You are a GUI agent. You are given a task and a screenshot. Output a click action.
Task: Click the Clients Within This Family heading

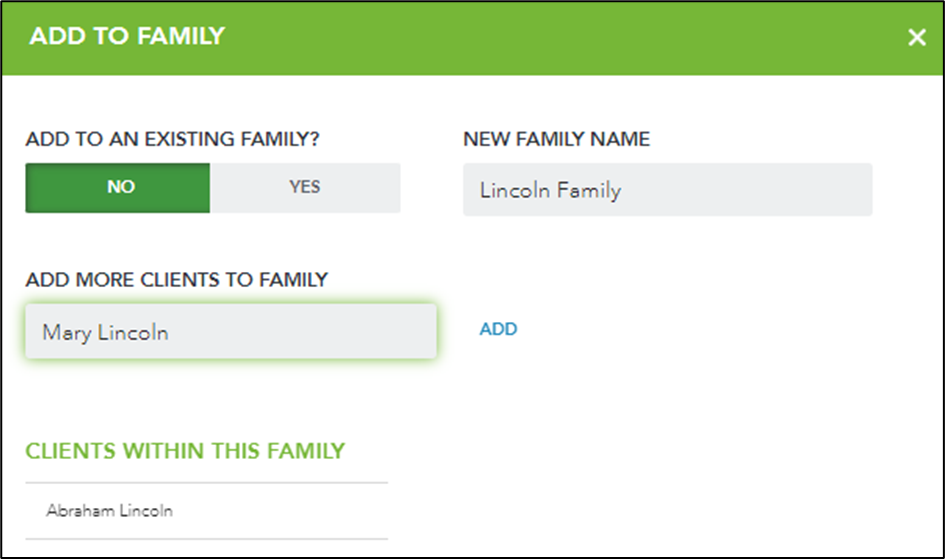[185, 451]
